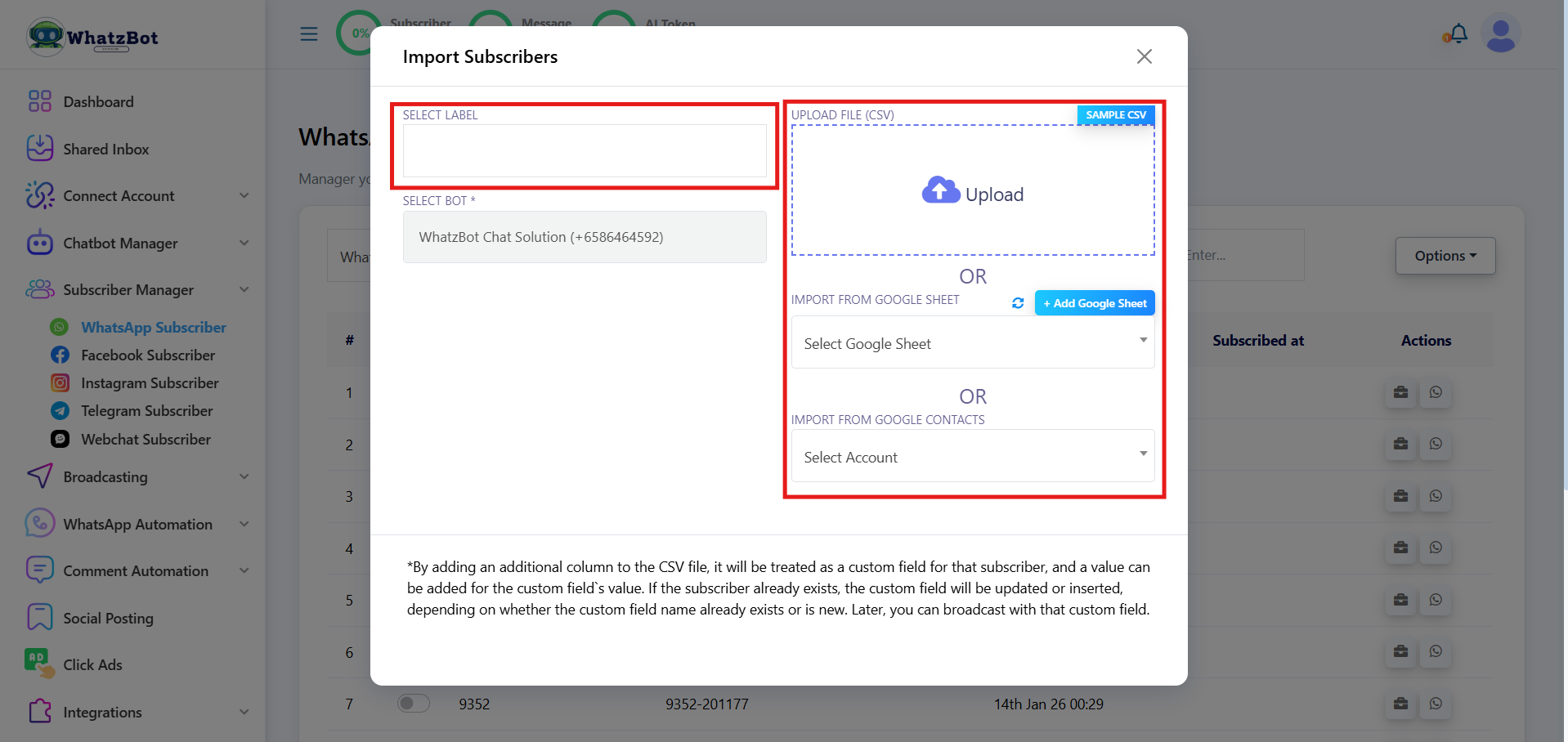This screenshot has width=1568, height=742.
Task: Click the notification bell icon
Action: point(1457,33)
